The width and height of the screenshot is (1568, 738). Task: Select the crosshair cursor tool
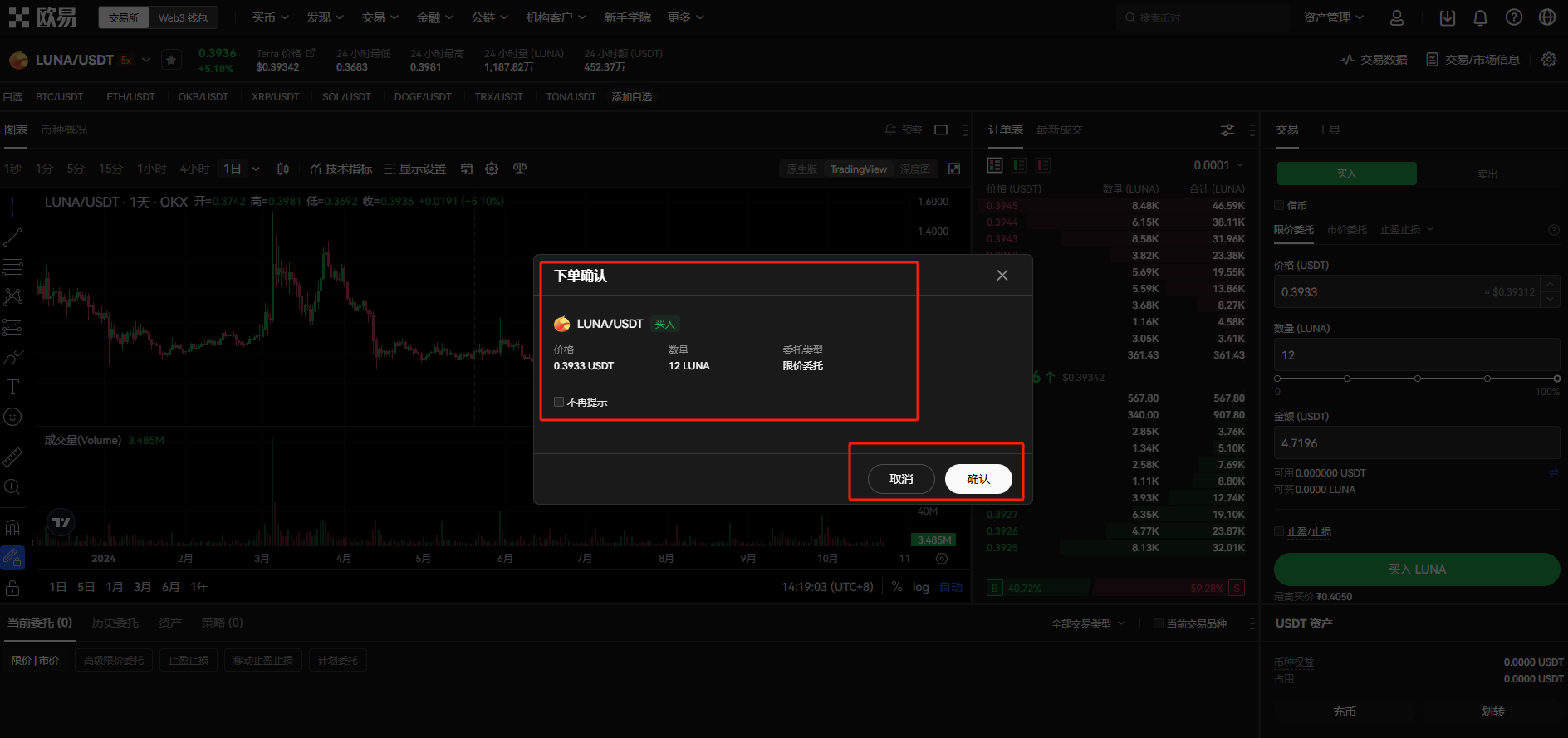[x=12, y=206]
